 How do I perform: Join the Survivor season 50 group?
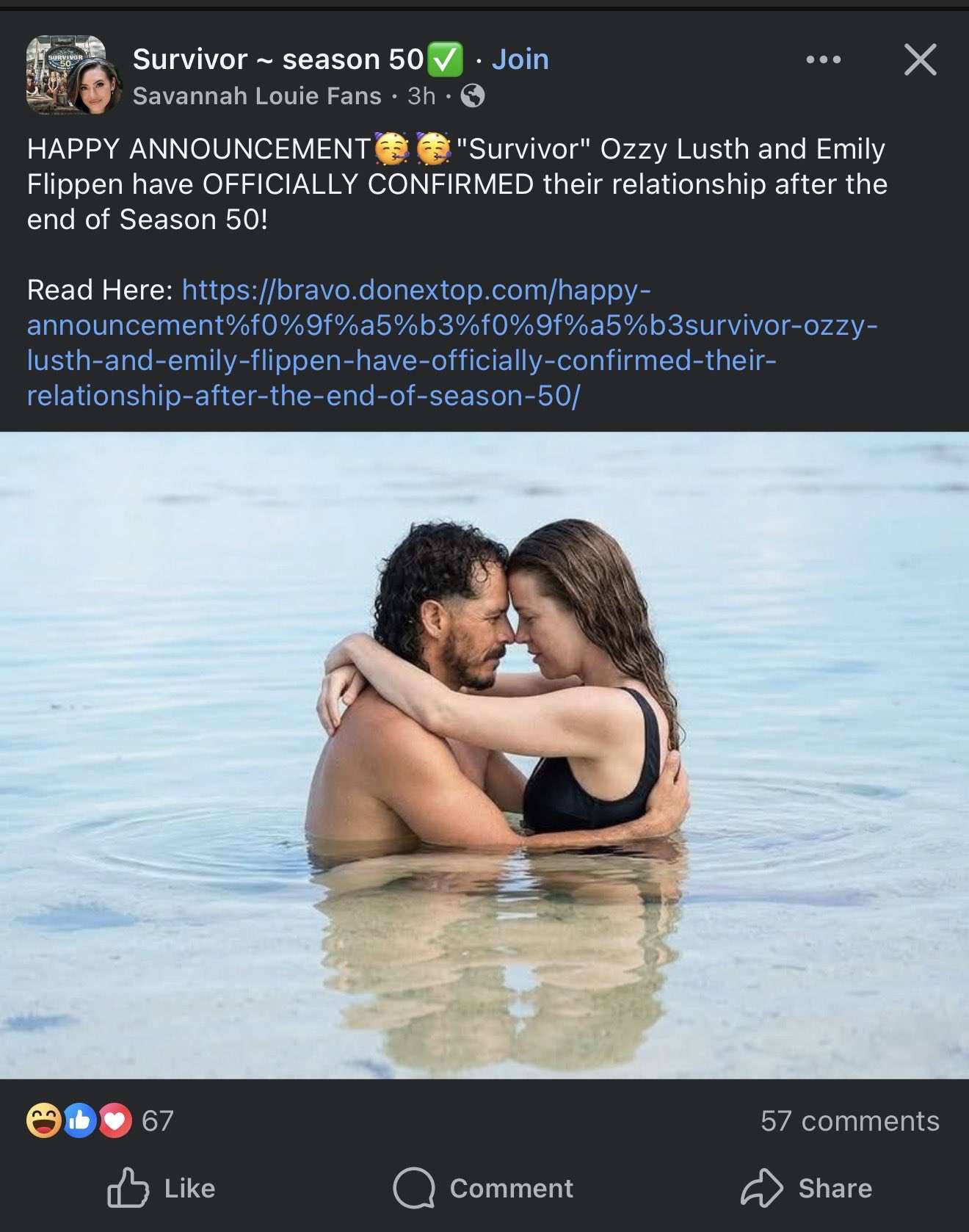pyautogui.click(x=520, y=59)
